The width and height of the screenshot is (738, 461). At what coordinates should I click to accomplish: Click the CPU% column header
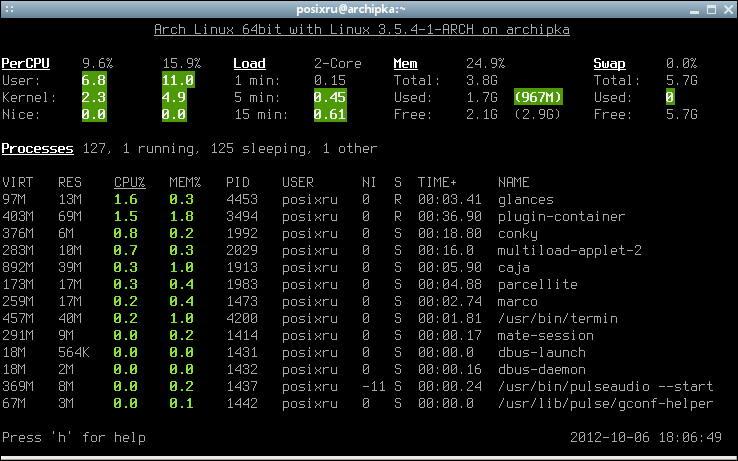coord(129,182)
